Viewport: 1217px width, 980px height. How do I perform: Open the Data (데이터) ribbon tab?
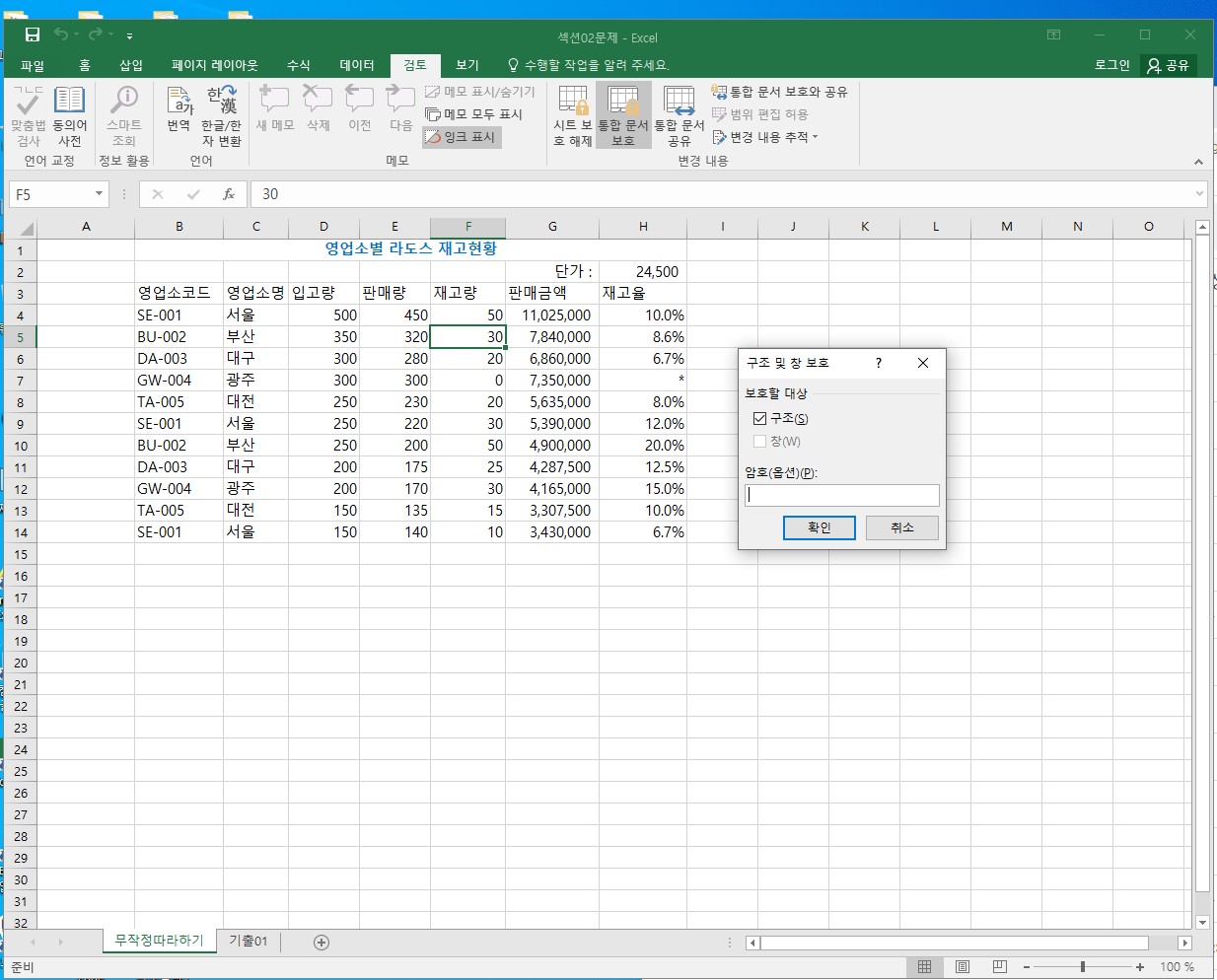click(357, 65)
